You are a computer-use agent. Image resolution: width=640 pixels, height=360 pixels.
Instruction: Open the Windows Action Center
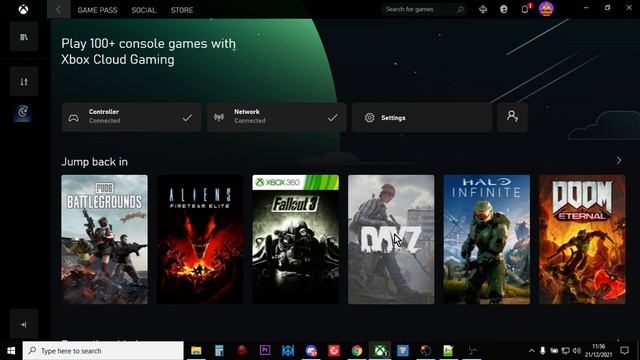[x=624, y=351]
